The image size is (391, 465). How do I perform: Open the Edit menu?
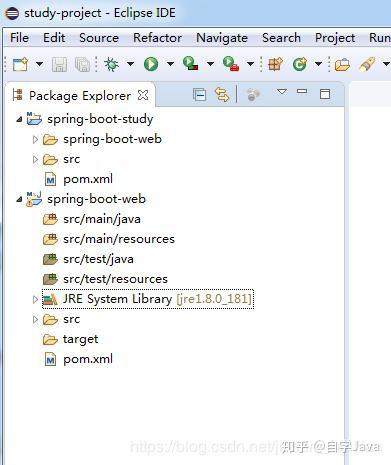[54, 38]
